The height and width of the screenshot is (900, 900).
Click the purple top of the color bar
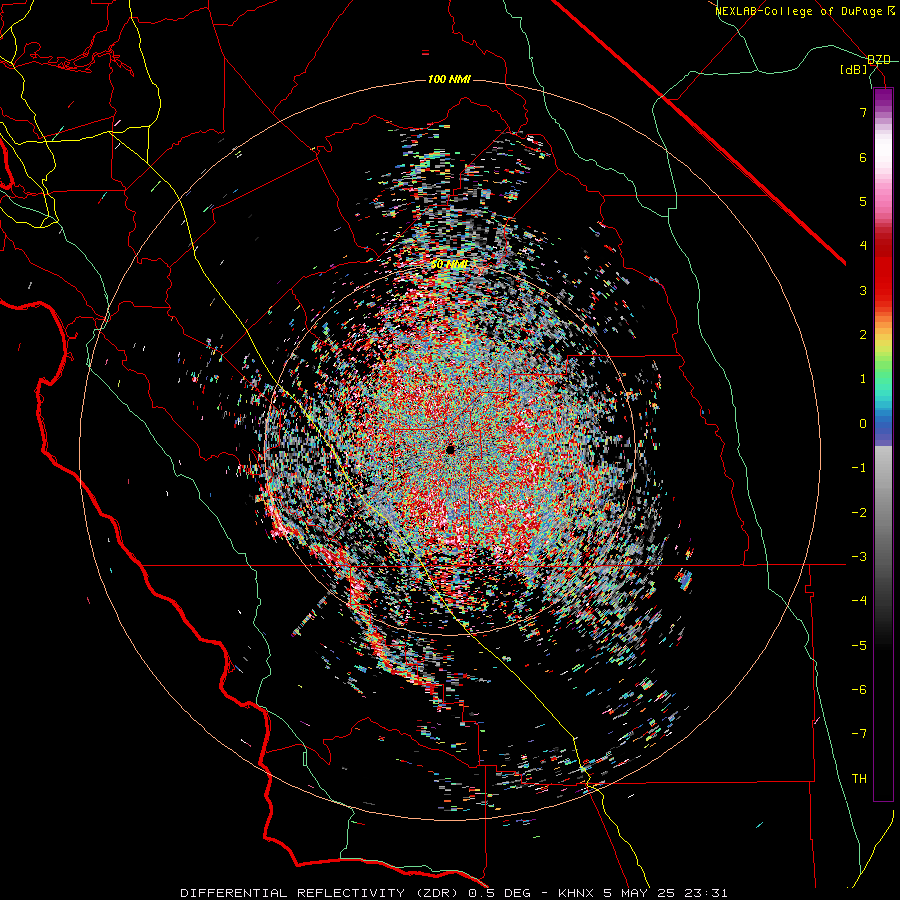(x=883, y=98)
